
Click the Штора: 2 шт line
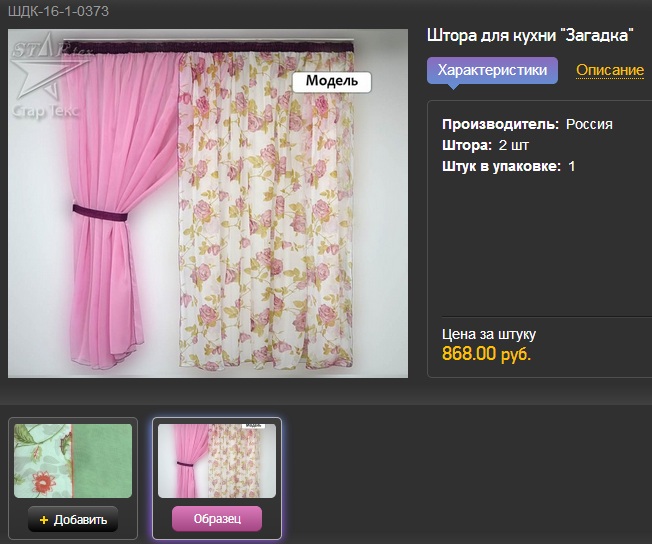coord(485,146)
